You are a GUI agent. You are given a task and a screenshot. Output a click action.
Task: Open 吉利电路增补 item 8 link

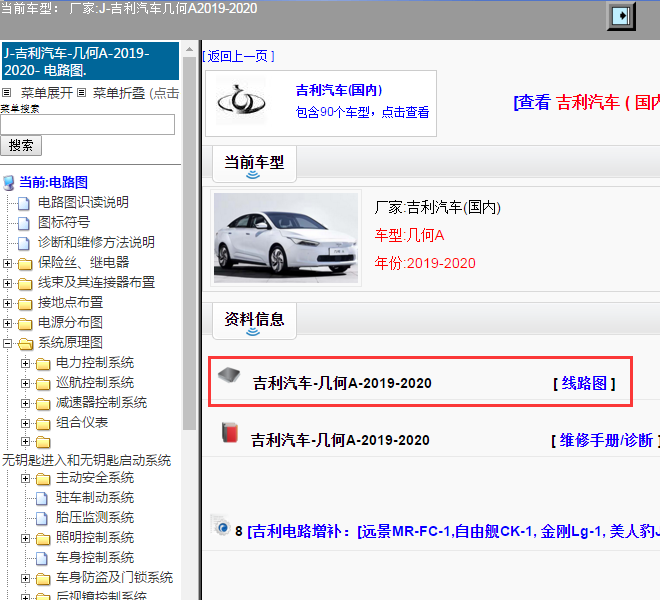tap(452, 531)
